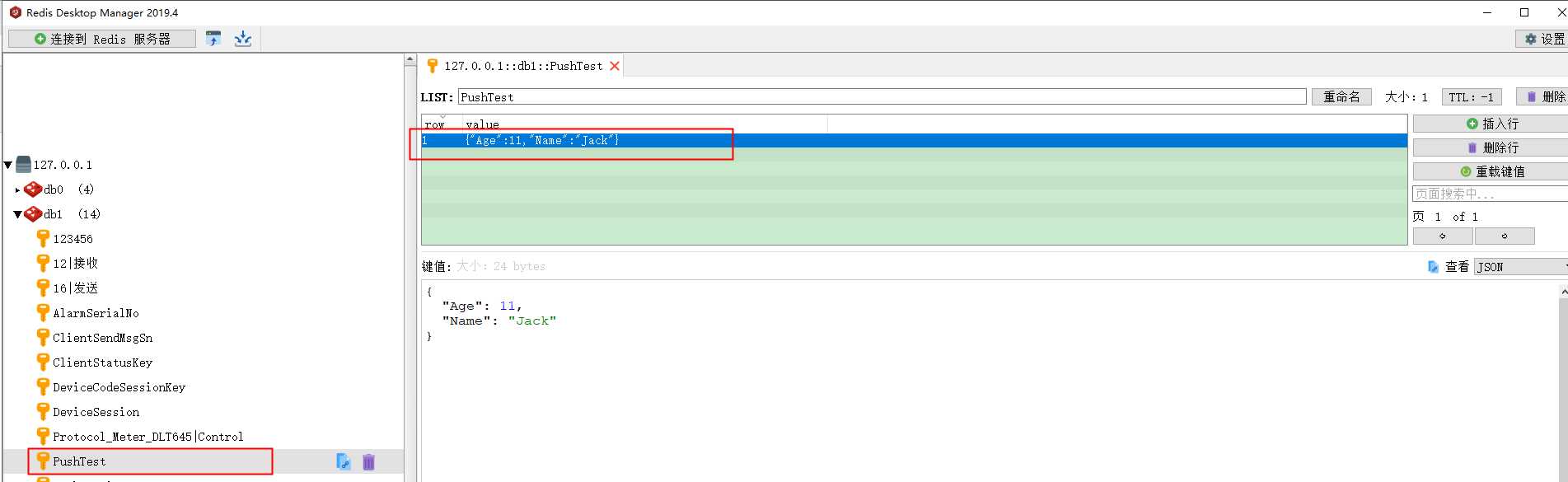Click key icon beside 16|发送

[43, 288]
